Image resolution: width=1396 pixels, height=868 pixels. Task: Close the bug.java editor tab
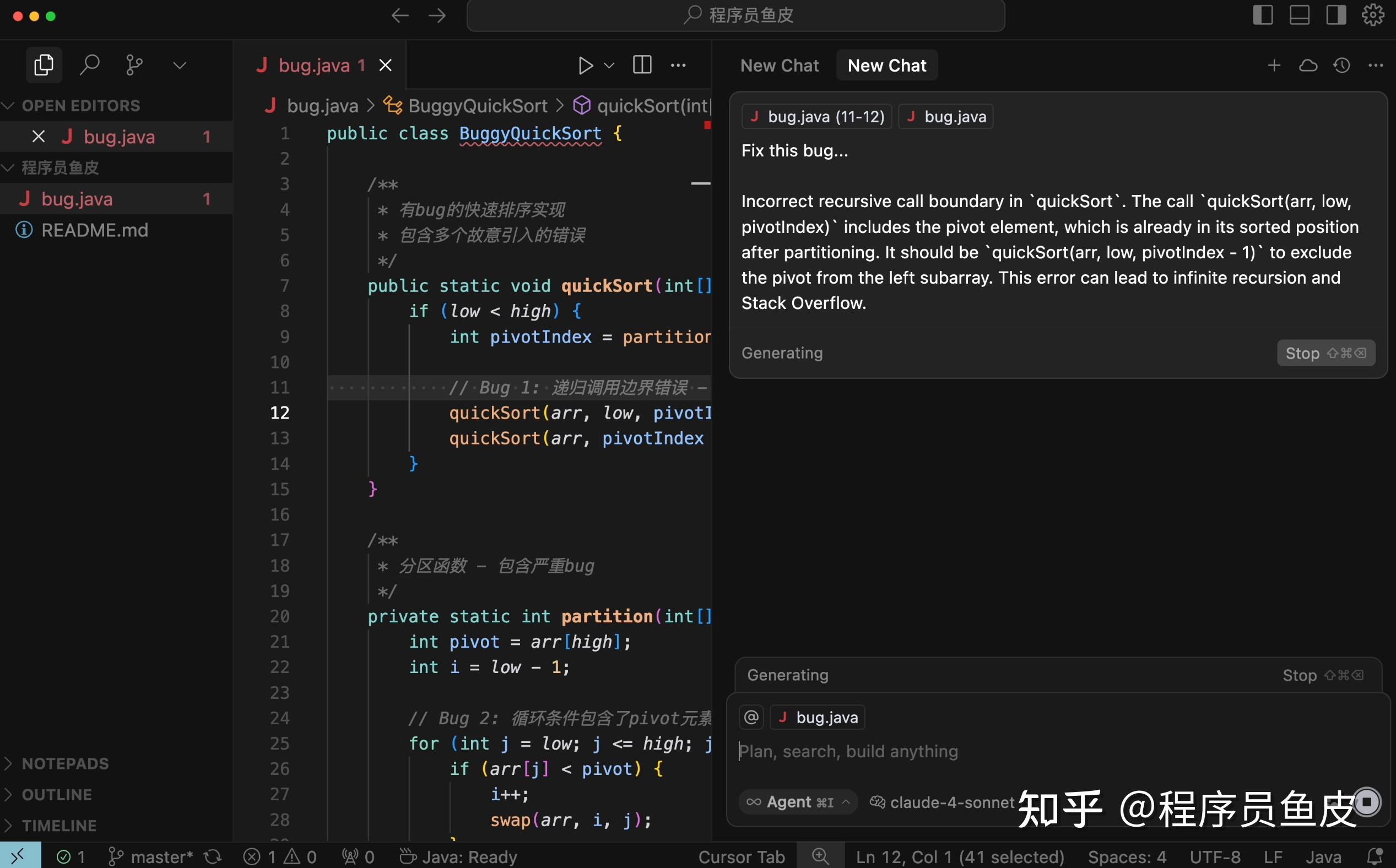tap(385, 66)
